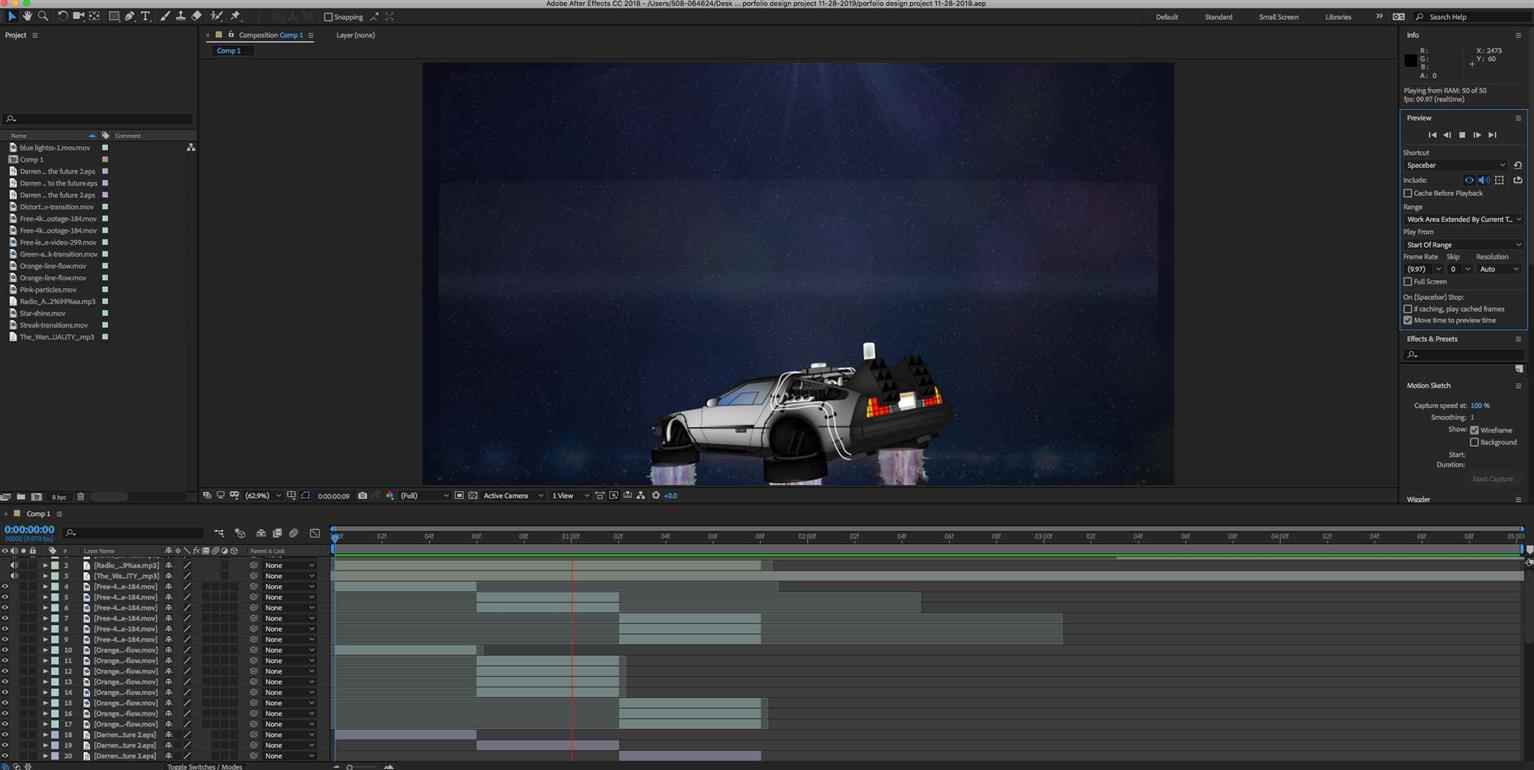1534x770 pixels.
Task: Disable Wireframe in Motion Sketch
Action: point(1474,430)
